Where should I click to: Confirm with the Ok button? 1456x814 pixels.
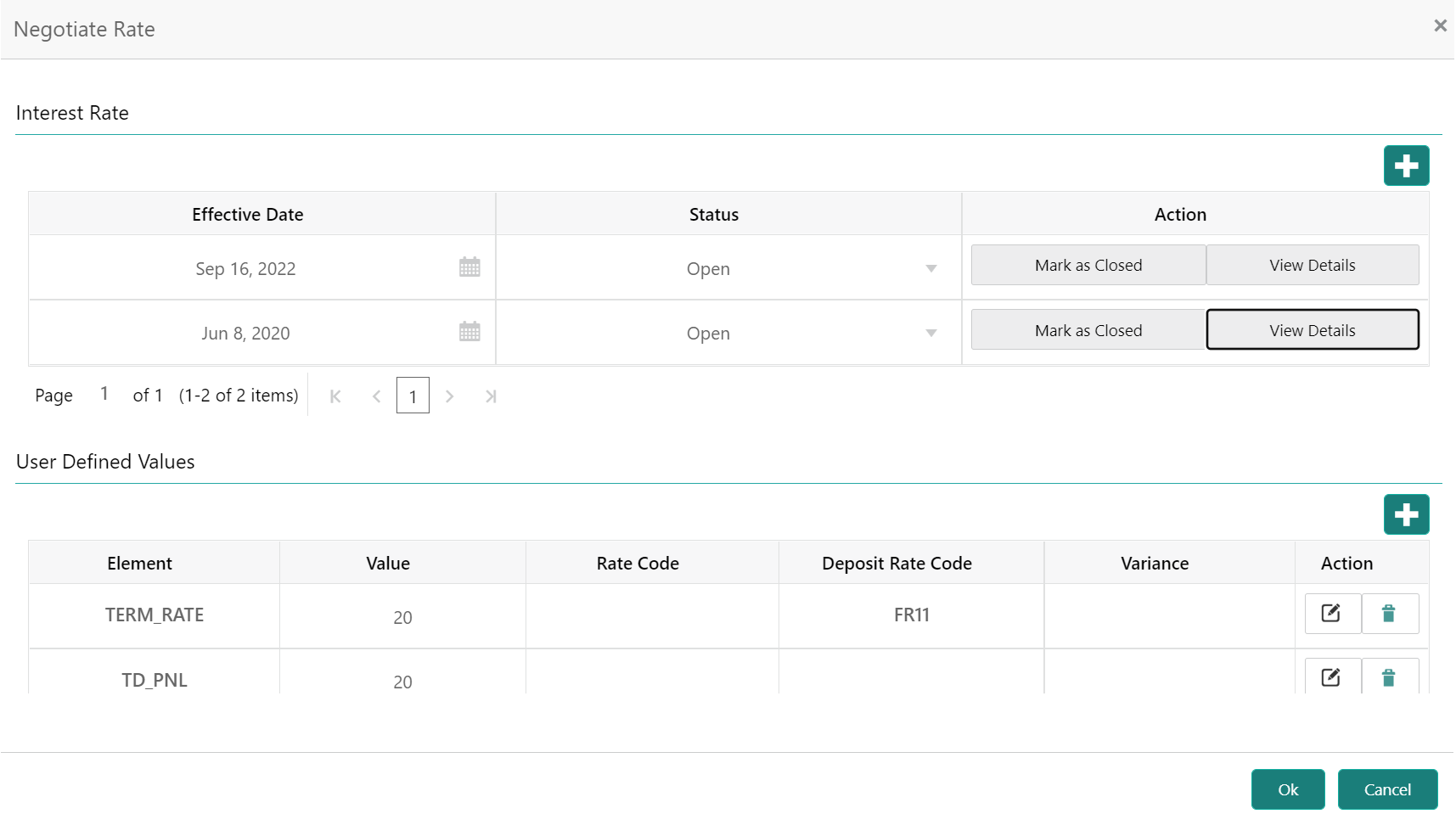1288,789
